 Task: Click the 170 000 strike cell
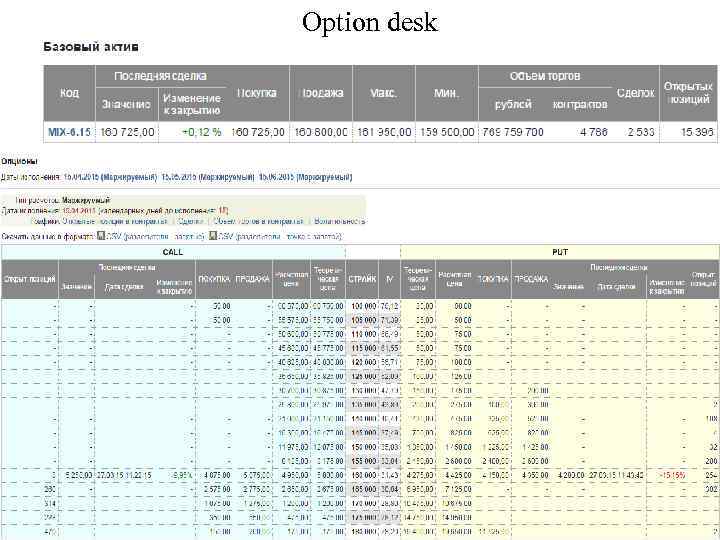364,504
